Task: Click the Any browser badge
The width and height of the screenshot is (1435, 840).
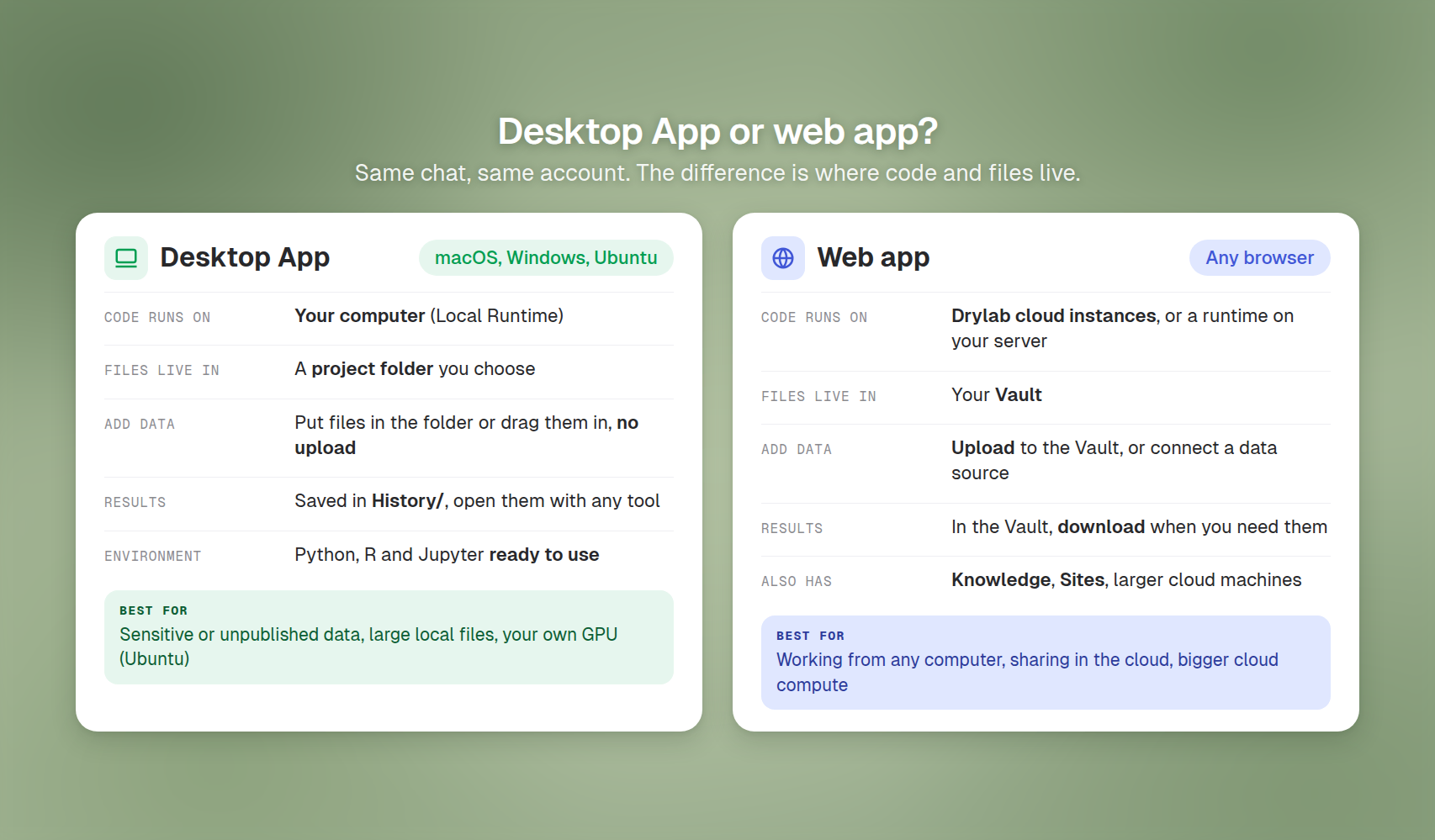Action: (1259, 258)
